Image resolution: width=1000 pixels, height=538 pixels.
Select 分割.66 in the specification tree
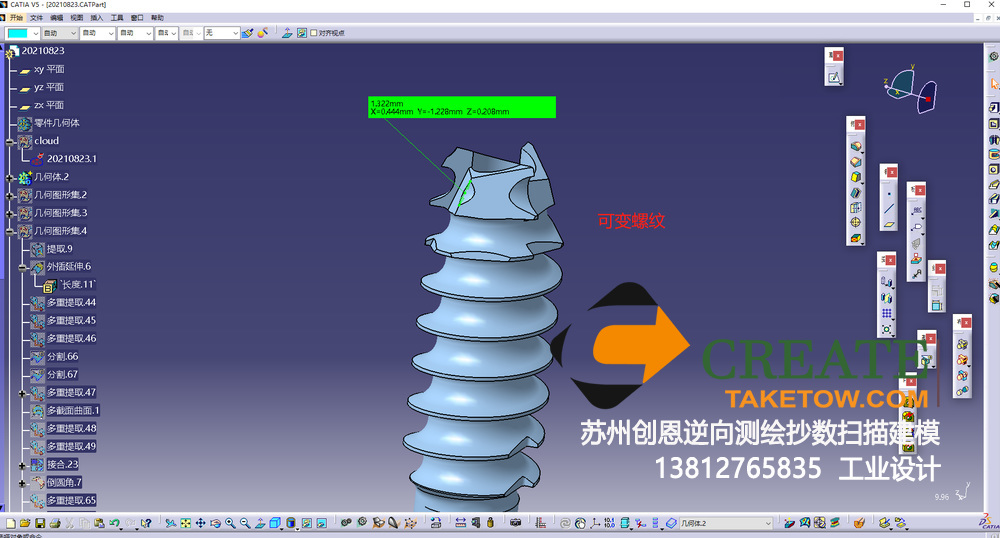pyautogui.click(x=62, y=357)
